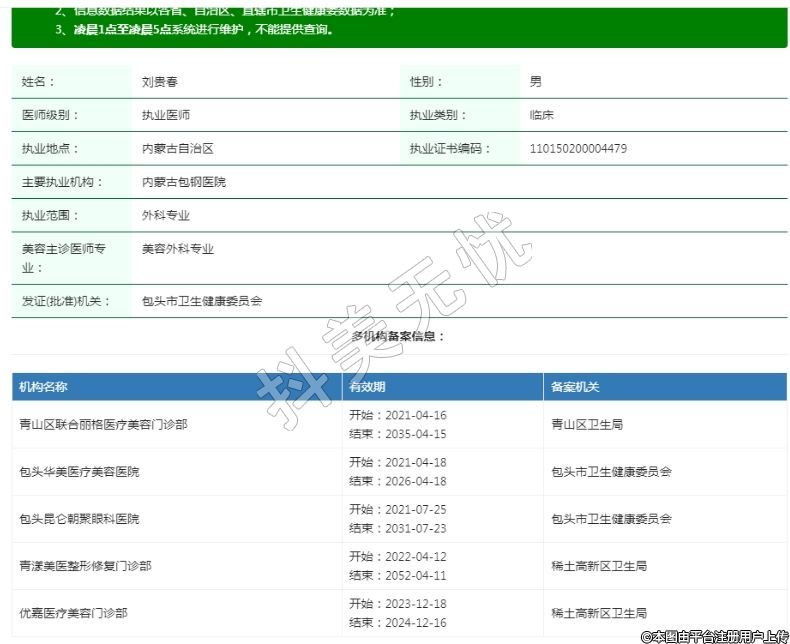The width and height of the screenshot is (790, 644).
Task: Click the 内蒙古自治区 practice location value
Action: (178, 149)
